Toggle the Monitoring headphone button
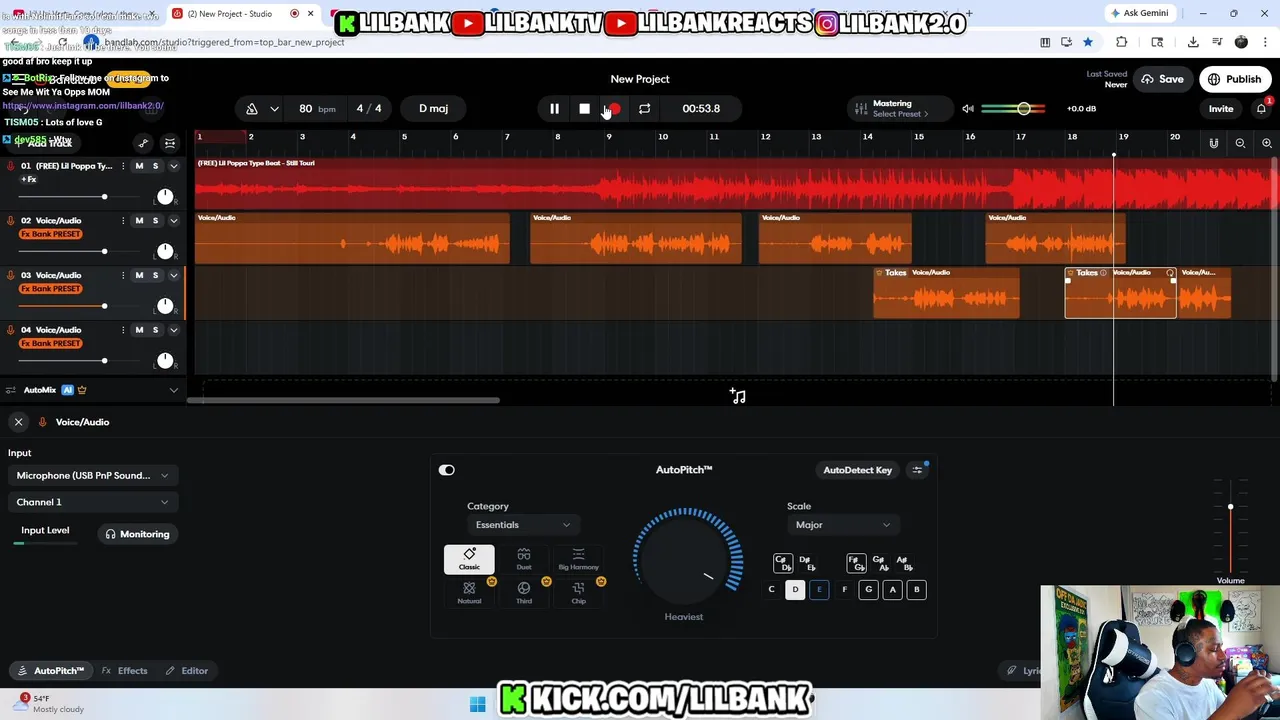Image resolution: width=1280 pixels, height=720 pixels. 137,534
